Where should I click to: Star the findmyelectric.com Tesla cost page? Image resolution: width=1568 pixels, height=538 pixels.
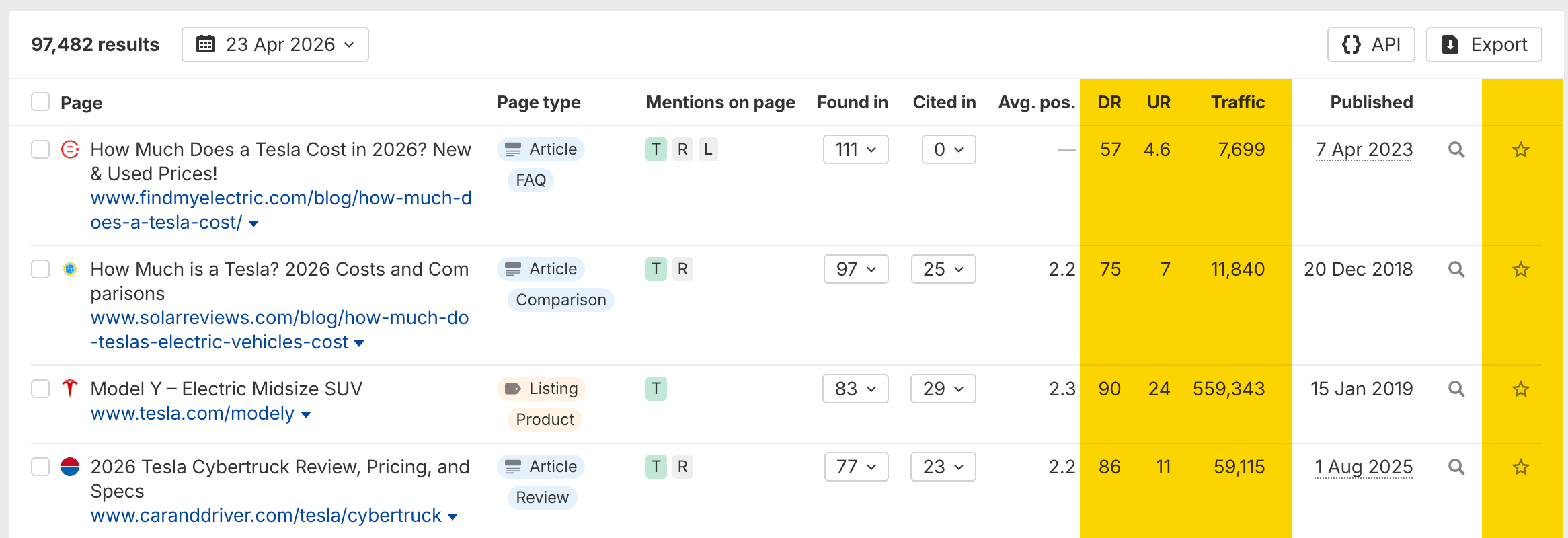point(1520,150)
